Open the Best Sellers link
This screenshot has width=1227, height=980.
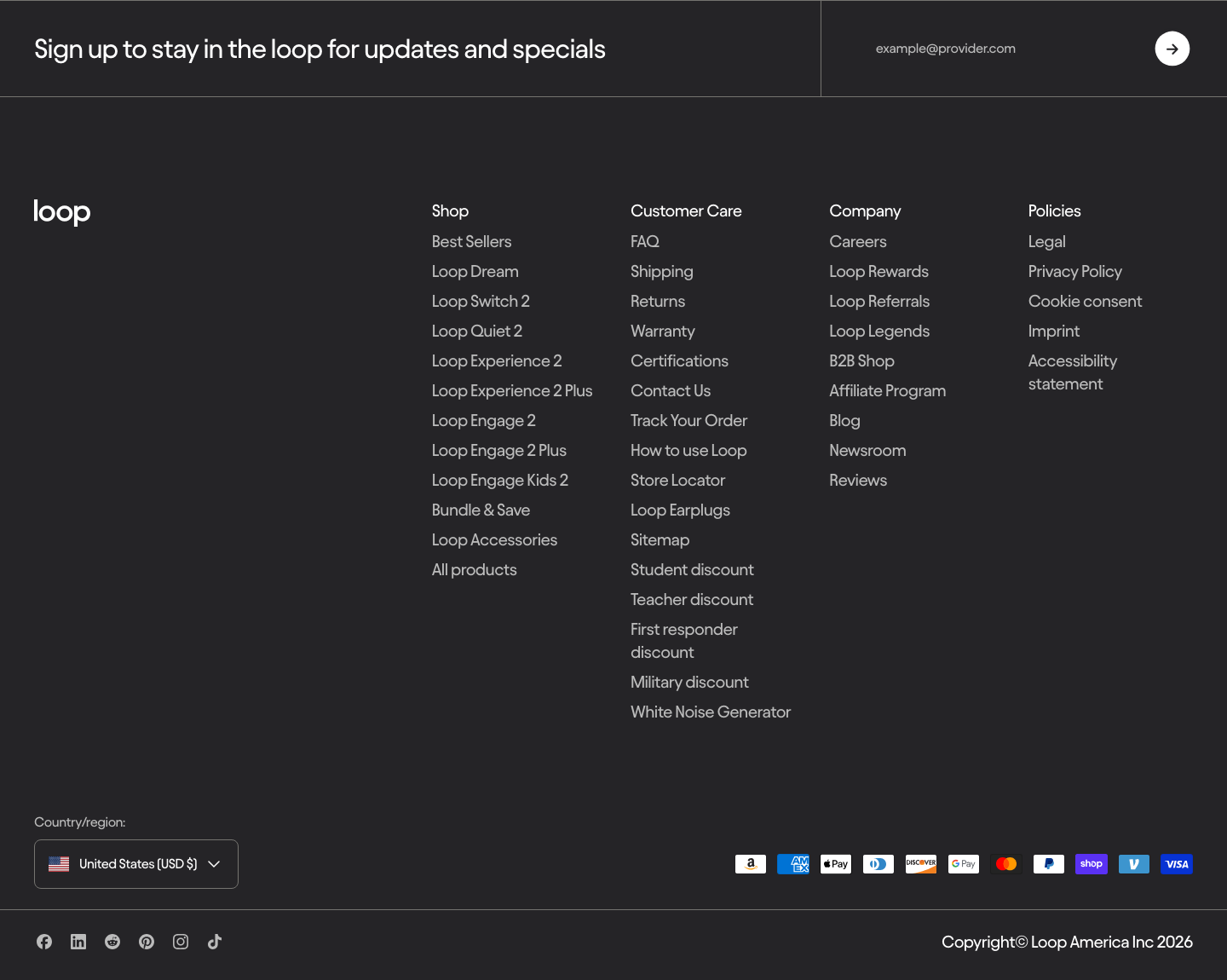pyautogui.click(x=471, y=241)
